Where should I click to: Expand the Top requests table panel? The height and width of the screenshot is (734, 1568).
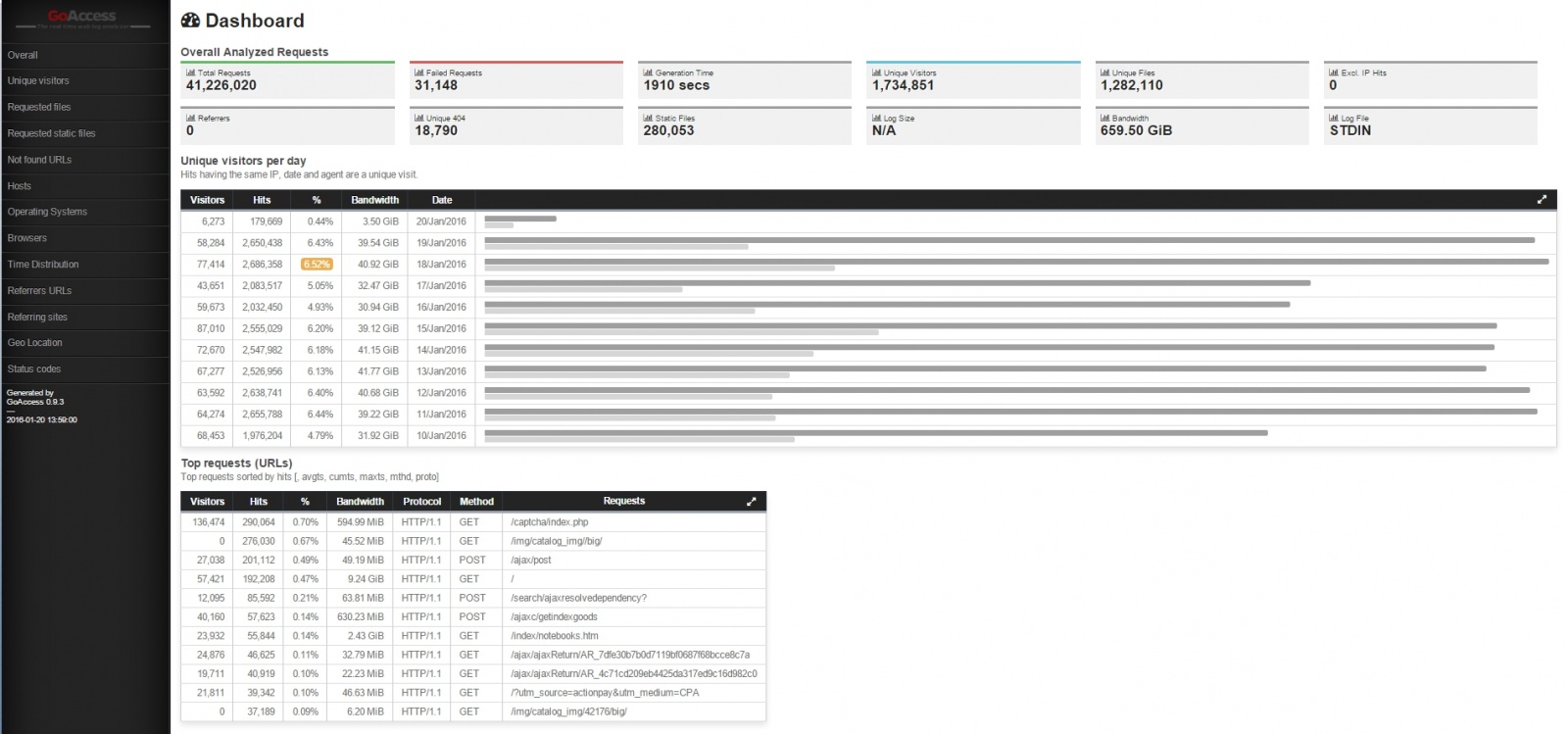coord(752,501)
